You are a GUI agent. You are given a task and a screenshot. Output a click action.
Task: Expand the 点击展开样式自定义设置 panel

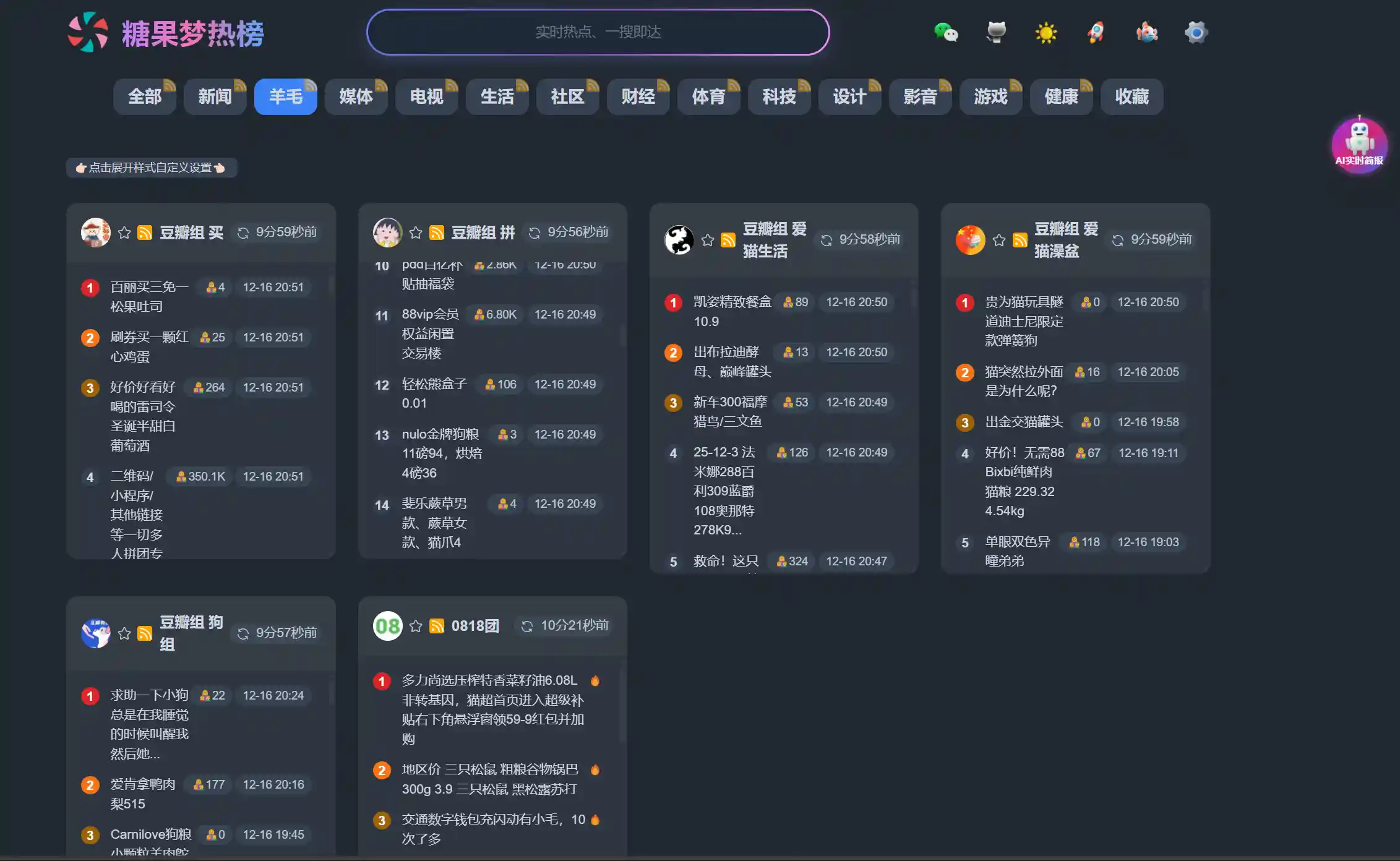pyautogui.click(x=151, y=168)
